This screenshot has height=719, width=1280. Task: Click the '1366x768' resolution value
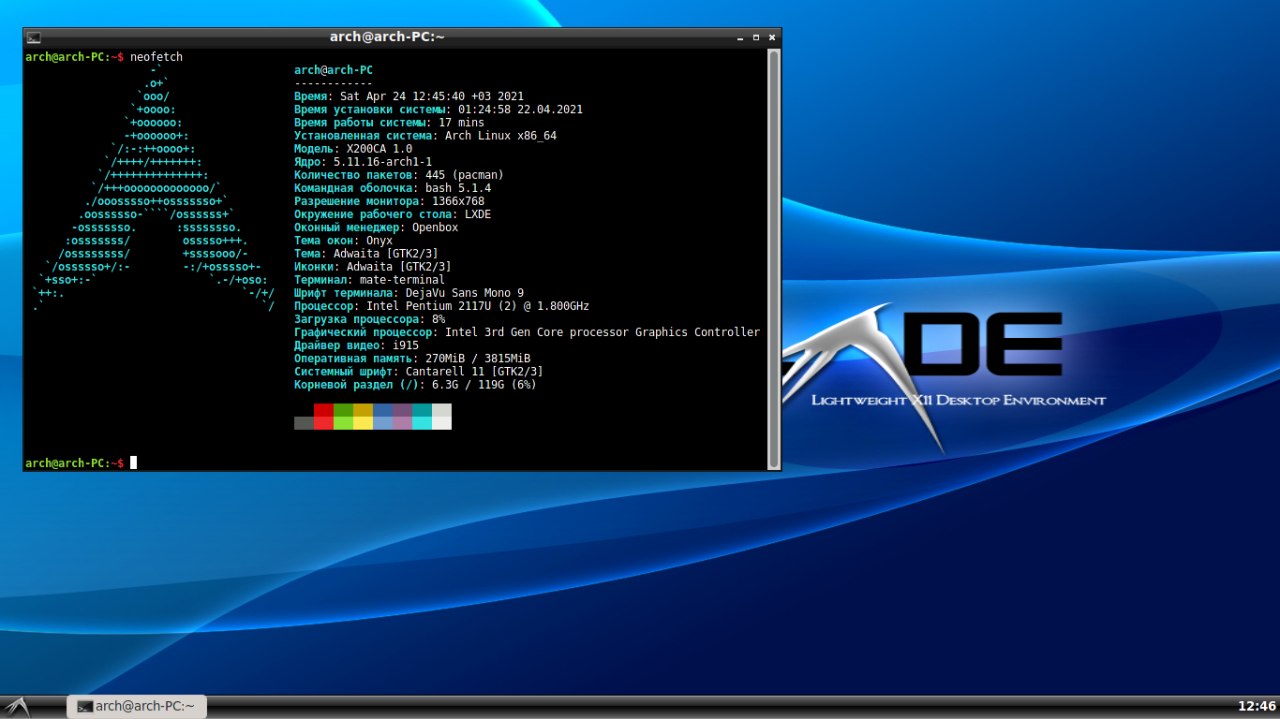[458, 201]
